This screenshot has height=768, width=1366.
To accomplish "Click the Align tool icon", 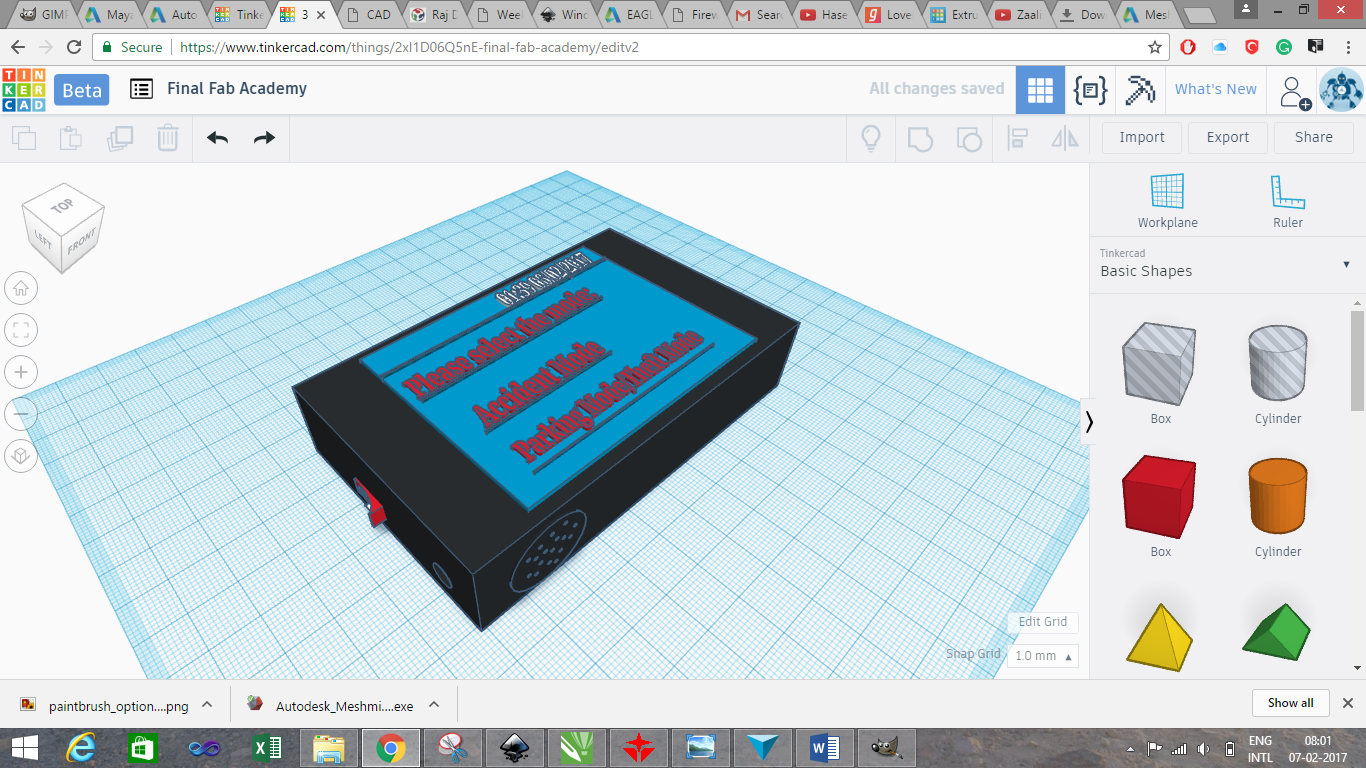I will (x=1018, y=138).
